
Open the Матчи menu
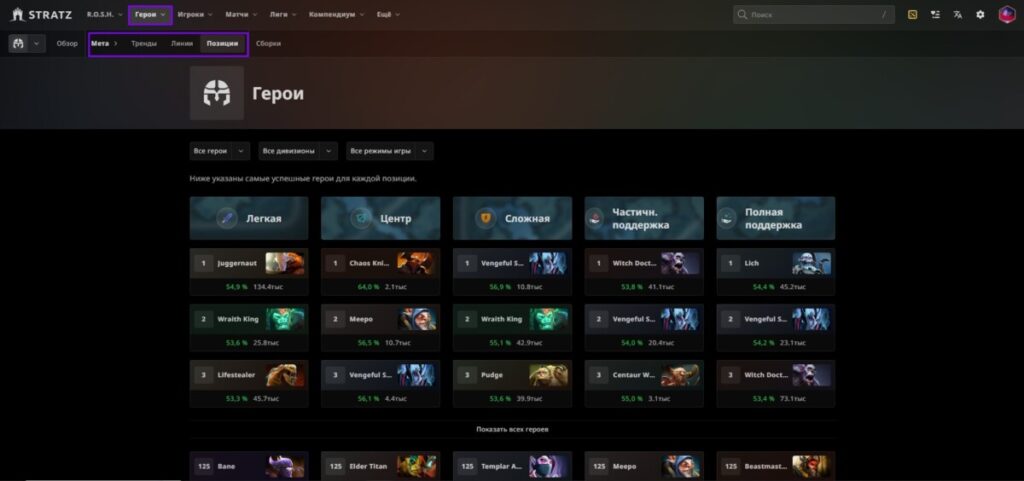tap(240, 15)
